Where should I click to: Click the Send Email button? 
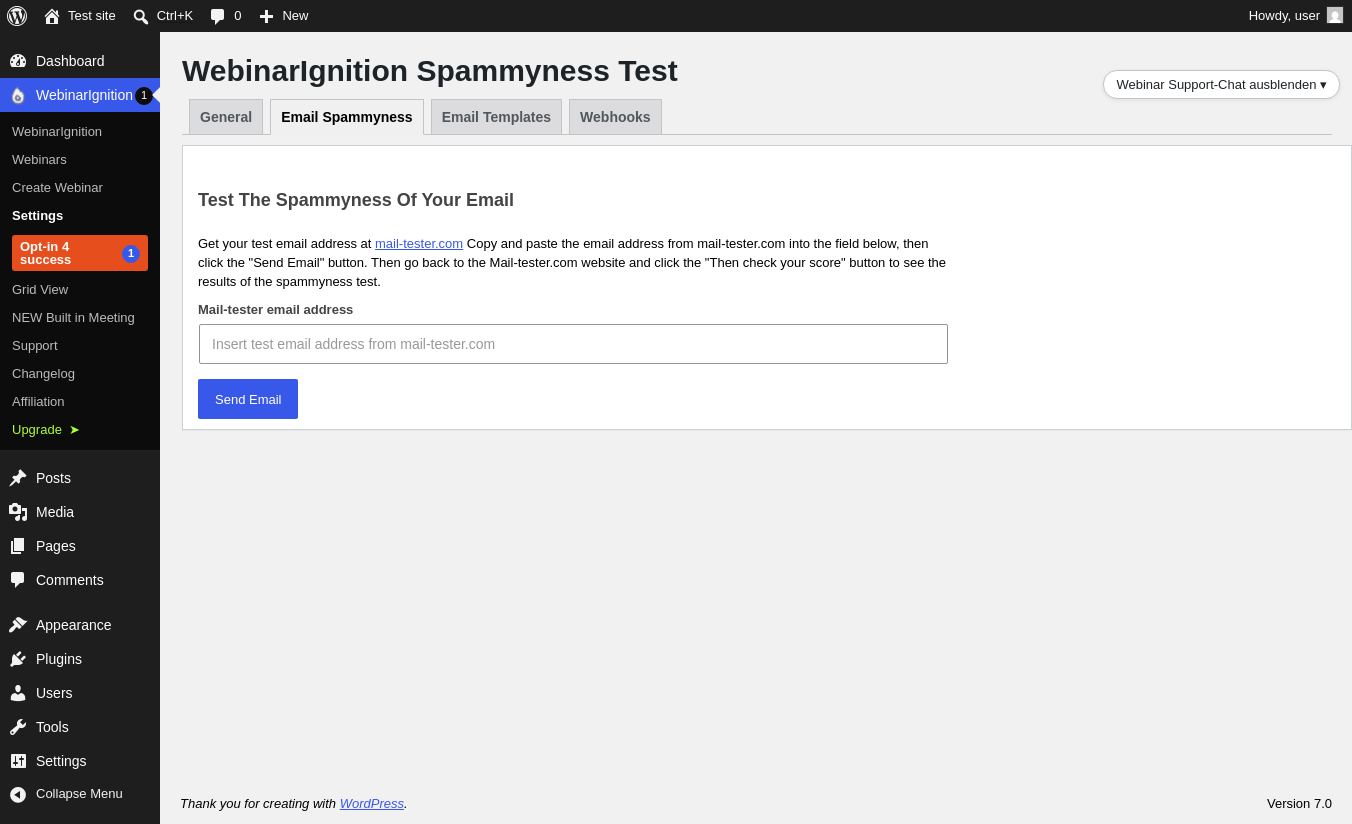click(x=248, y=399)
